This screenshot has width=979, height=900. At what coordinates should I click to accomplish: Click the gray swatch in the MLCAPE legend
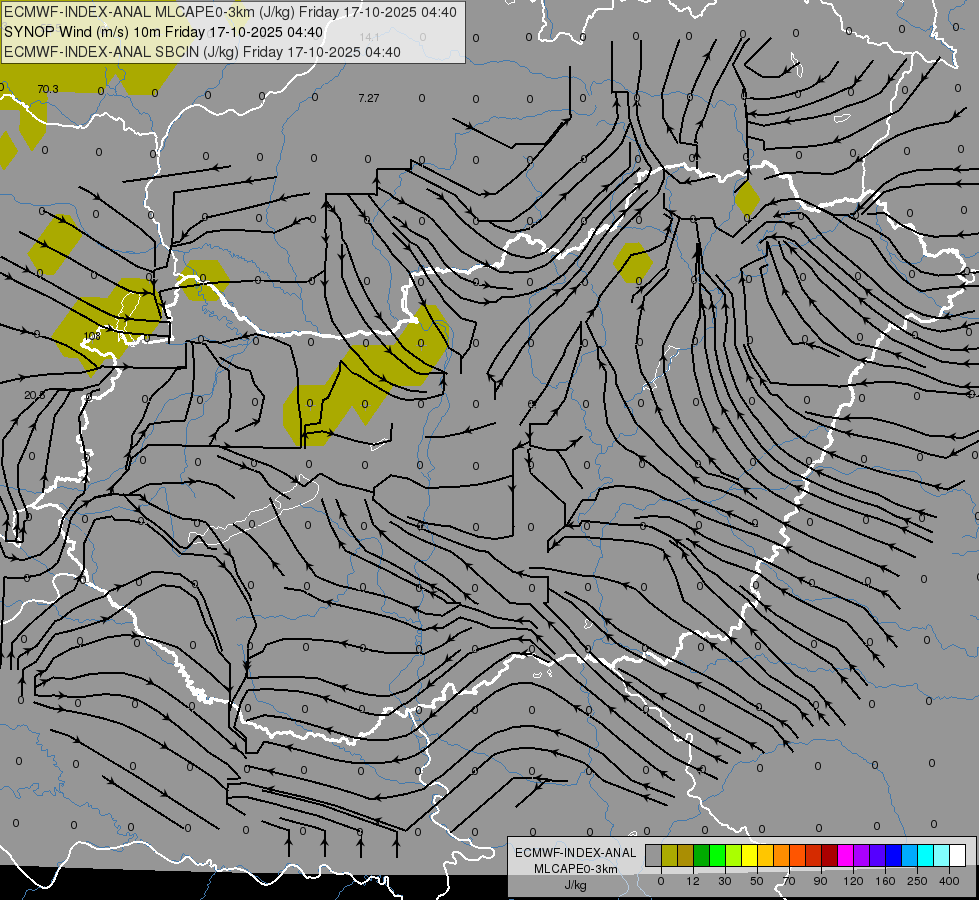[x=654, y=855]
